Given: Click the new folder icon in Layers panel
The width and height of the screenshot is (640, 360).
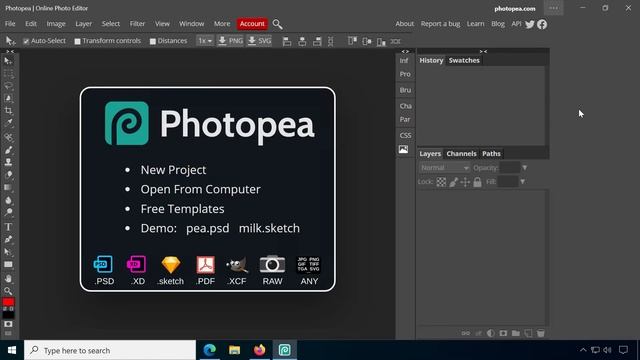Looking at the screenshot, I should (x=516, y=333).
